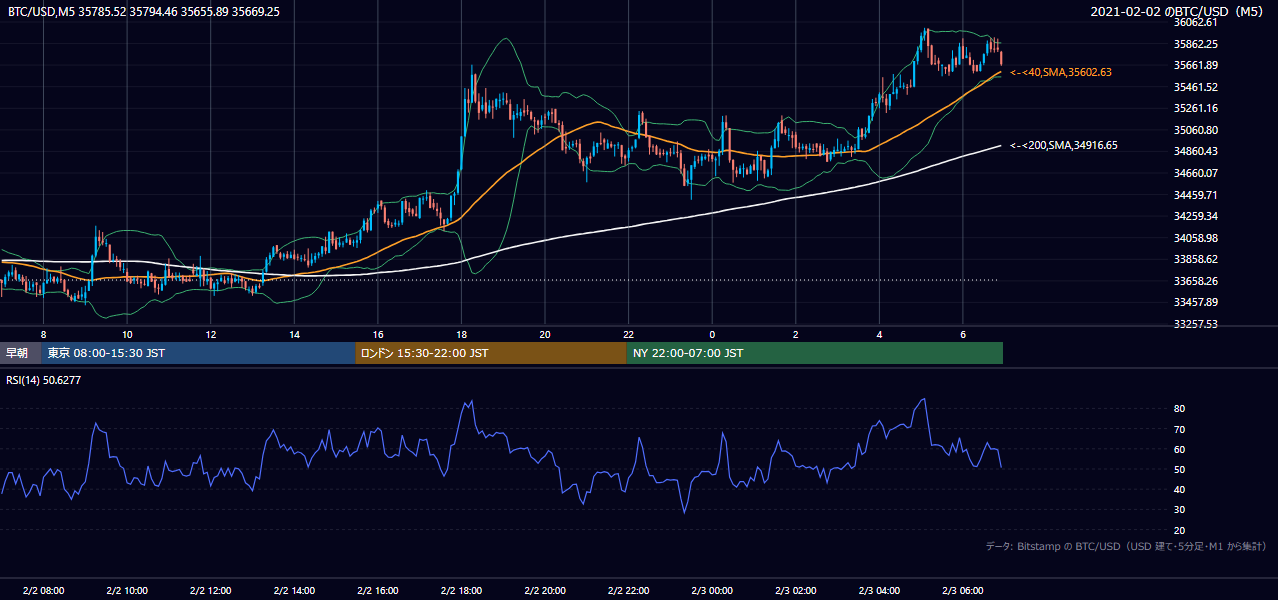Click the 35060.80 price axis label

[1196, 130]
